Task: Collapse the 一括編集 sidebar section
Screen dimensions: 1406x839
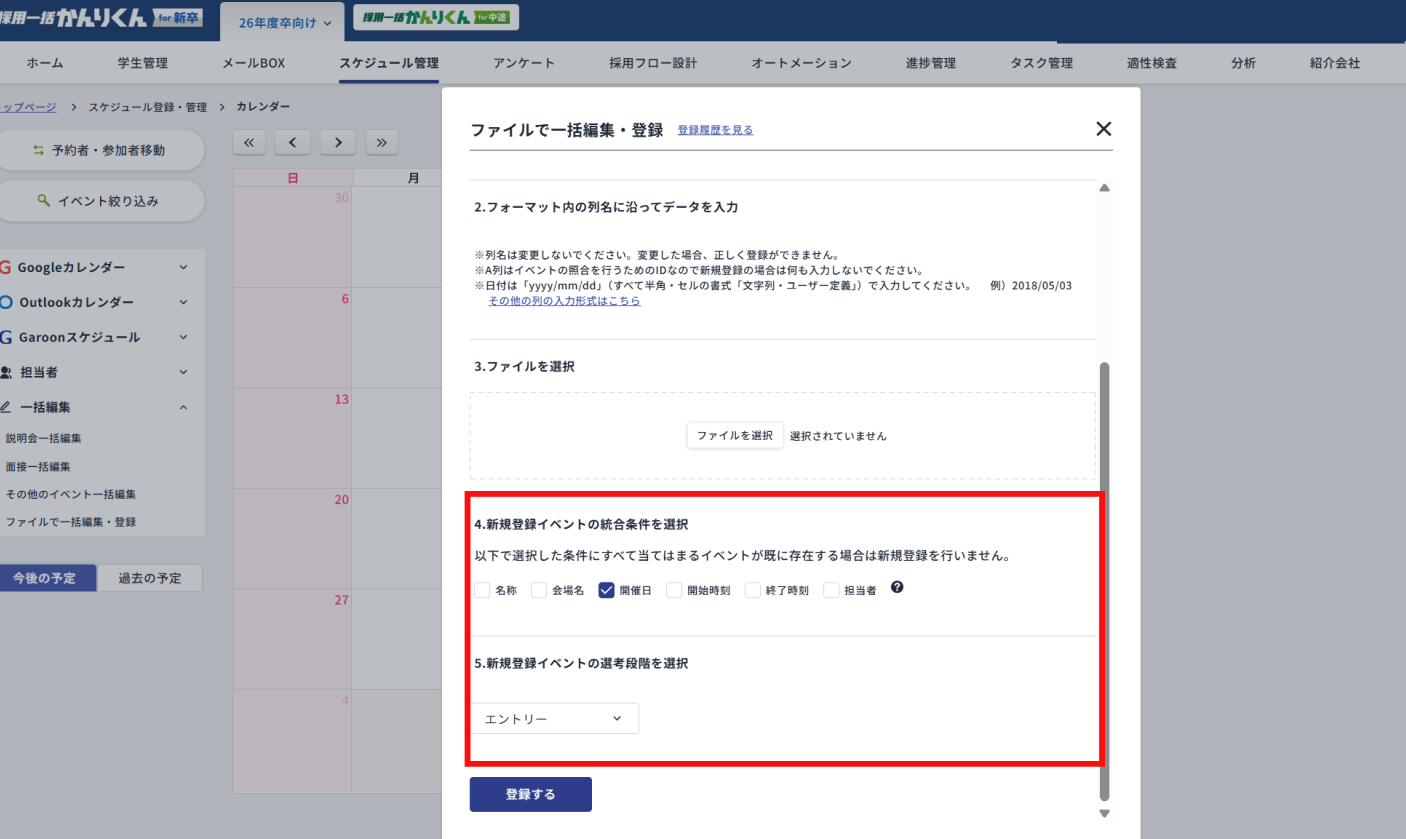Action: click(x=183, y=407)
